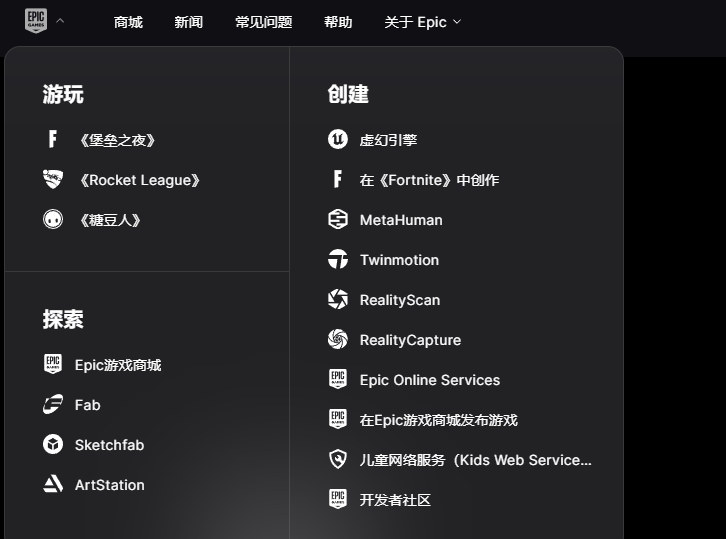Click the MetaHuman icon

(338, 220)
